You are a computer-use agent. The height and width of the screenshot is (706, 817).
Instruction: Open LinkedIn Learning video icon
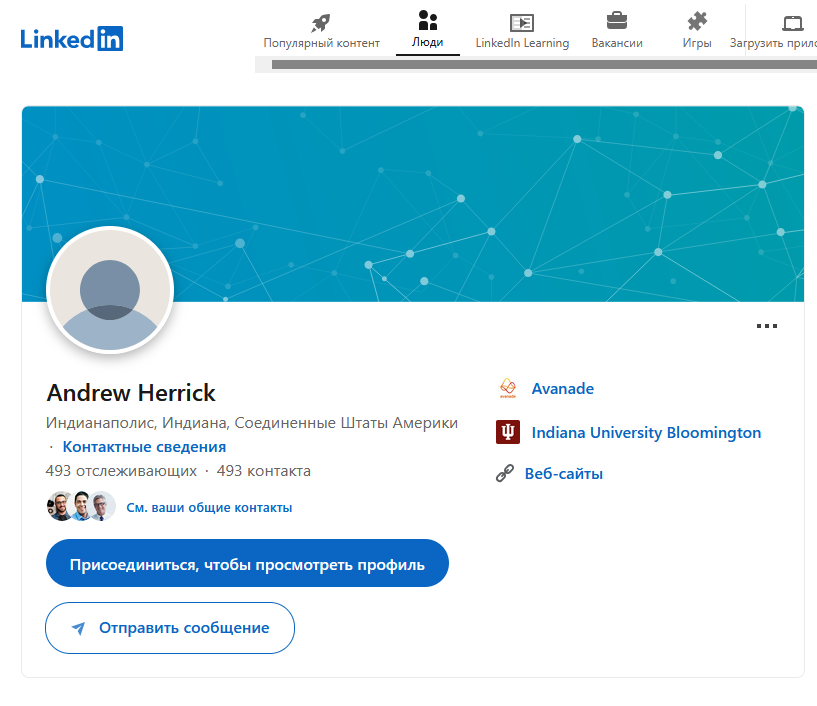click(x=521, y=22)
